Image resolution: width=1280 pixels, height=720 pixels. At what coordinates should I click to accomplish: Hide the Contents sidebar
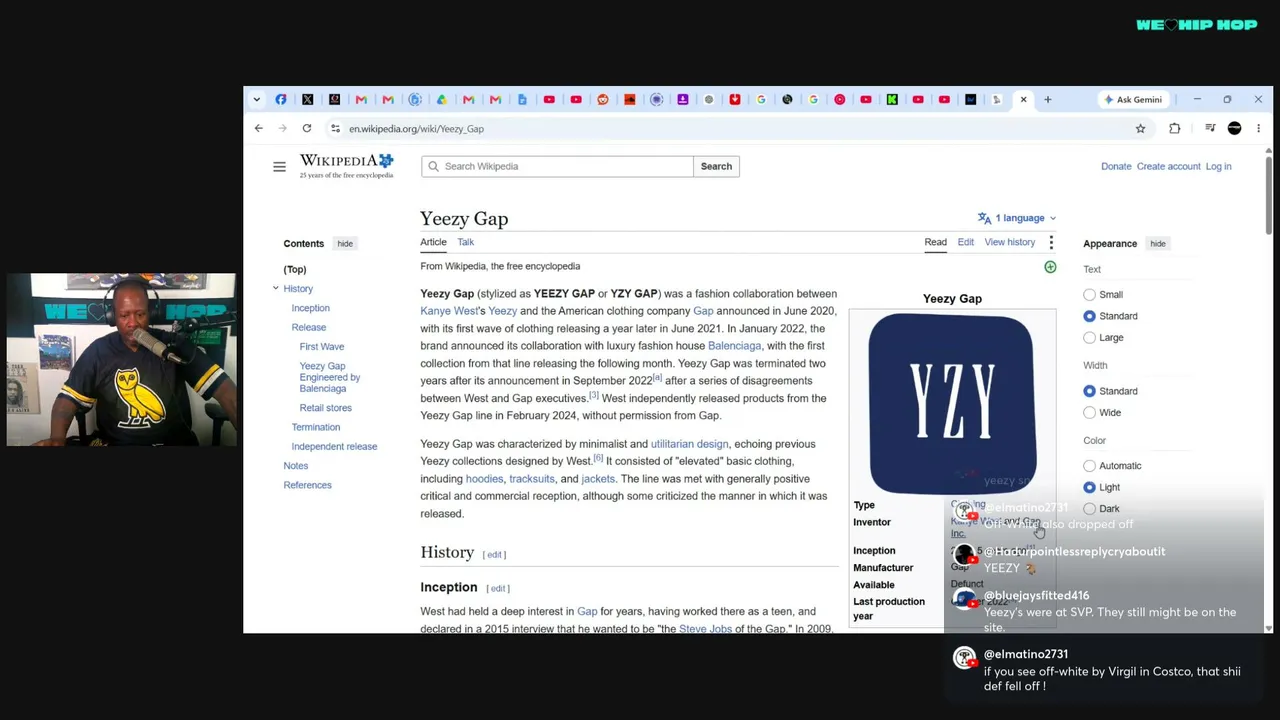[345, 244]
